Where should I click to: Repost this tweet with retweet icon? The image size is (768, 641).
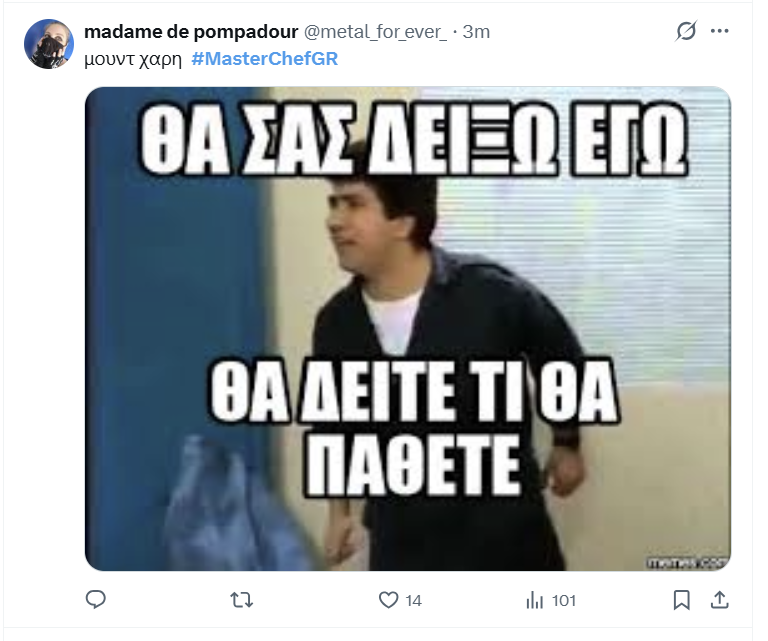coord(241,600)
